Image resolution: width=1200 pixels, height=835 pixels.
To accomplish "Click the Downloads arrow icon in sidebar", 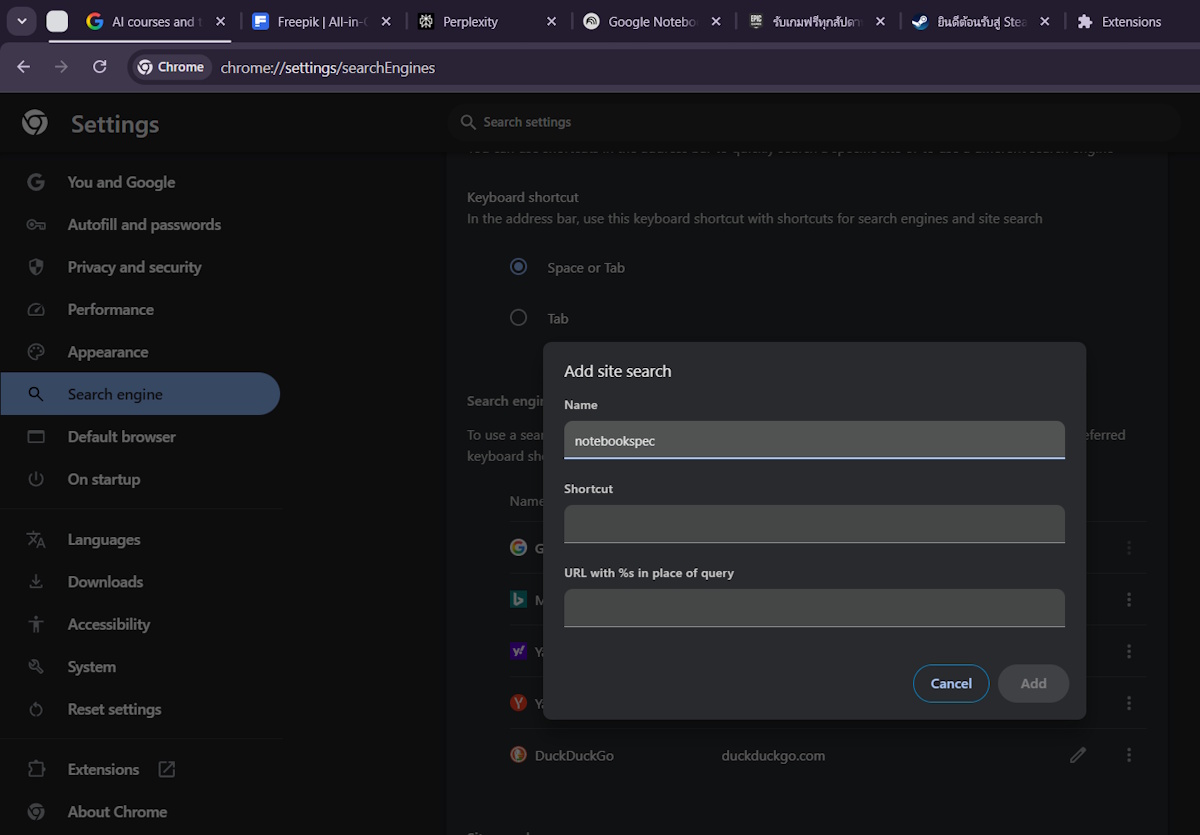I will tap(36, 582).
